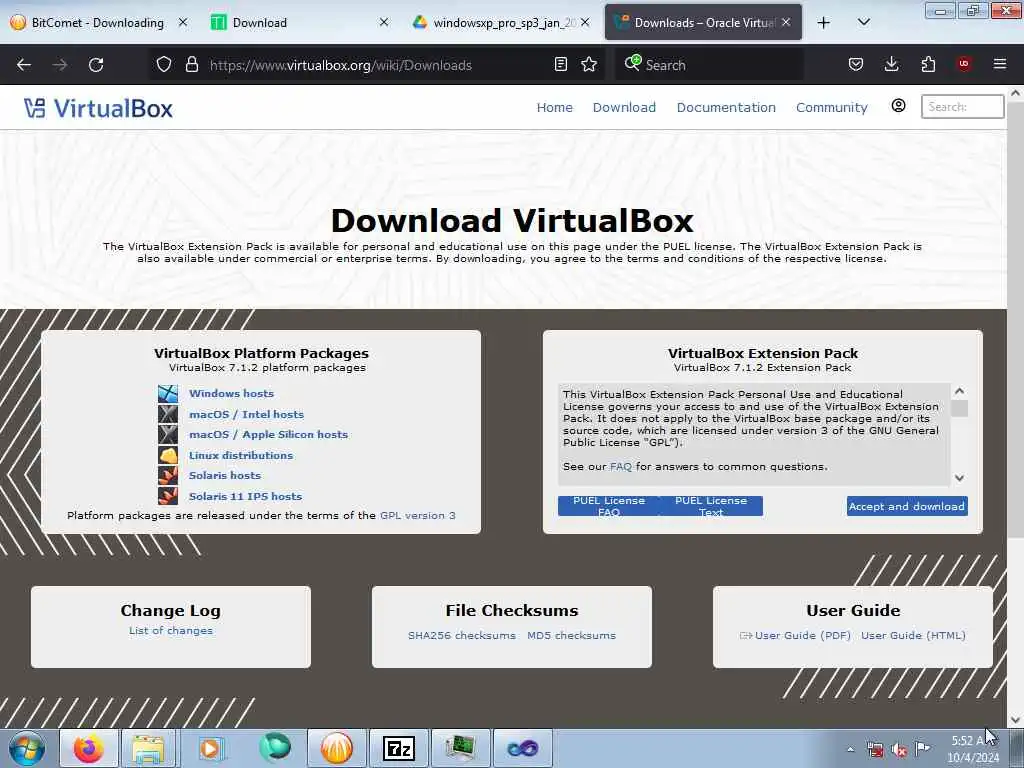Click the Solaris hosts link
Viewport: 1024px width, 768px height.
[x=225, y=475]
